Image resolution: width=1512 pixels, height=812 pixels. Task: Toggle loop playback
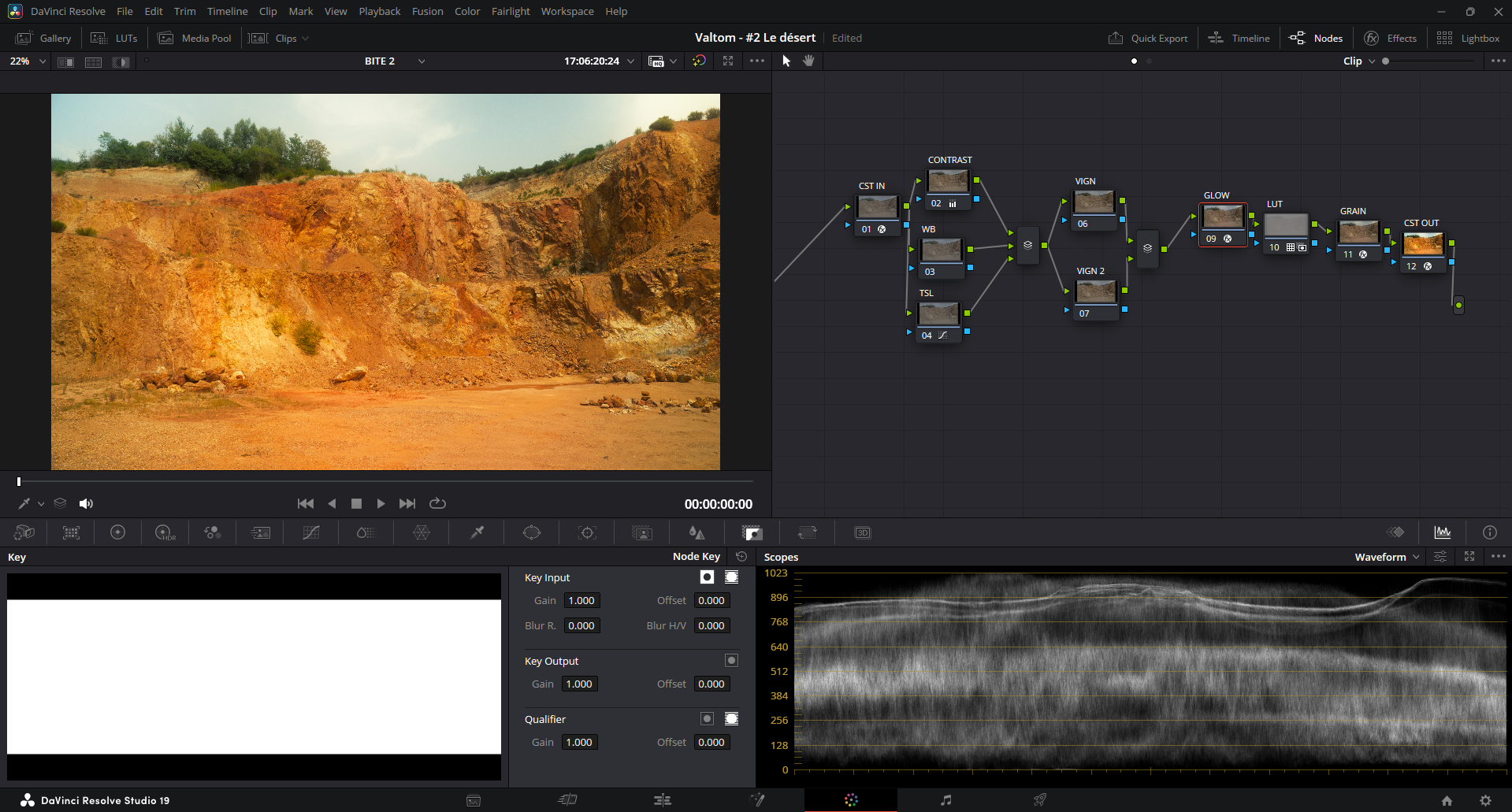tap(437, 503)
